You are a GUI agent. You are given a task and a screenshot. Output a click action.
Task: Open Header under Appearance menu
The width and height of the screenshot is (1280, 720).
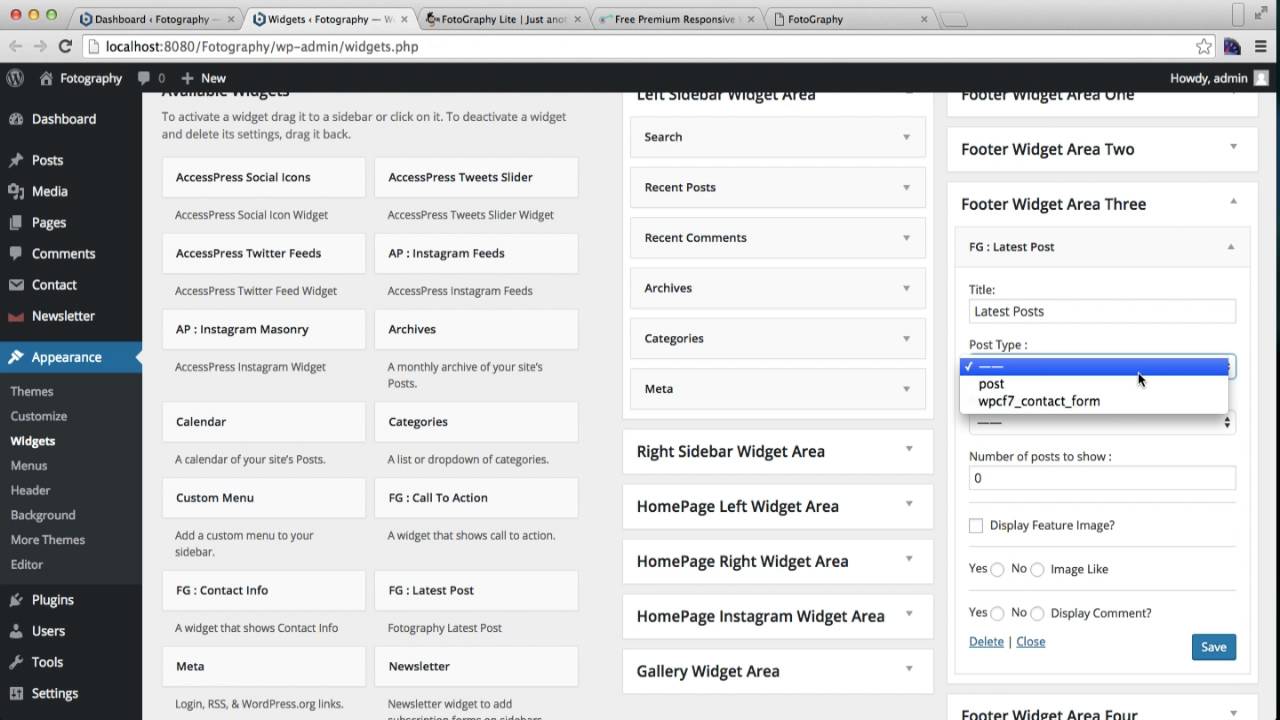[x=30, y=490]
